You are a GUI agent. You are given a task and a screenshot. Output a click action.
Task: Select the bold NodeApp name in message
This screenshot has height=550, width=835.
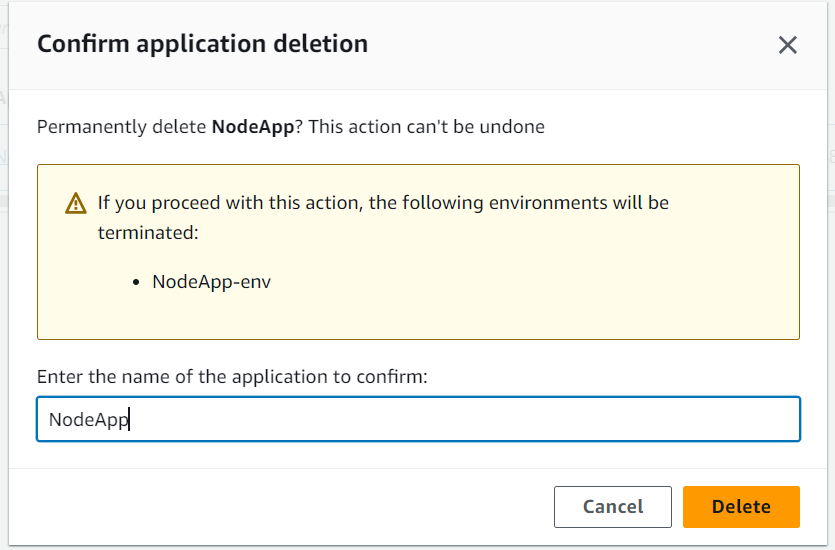(x=253, y=127)
